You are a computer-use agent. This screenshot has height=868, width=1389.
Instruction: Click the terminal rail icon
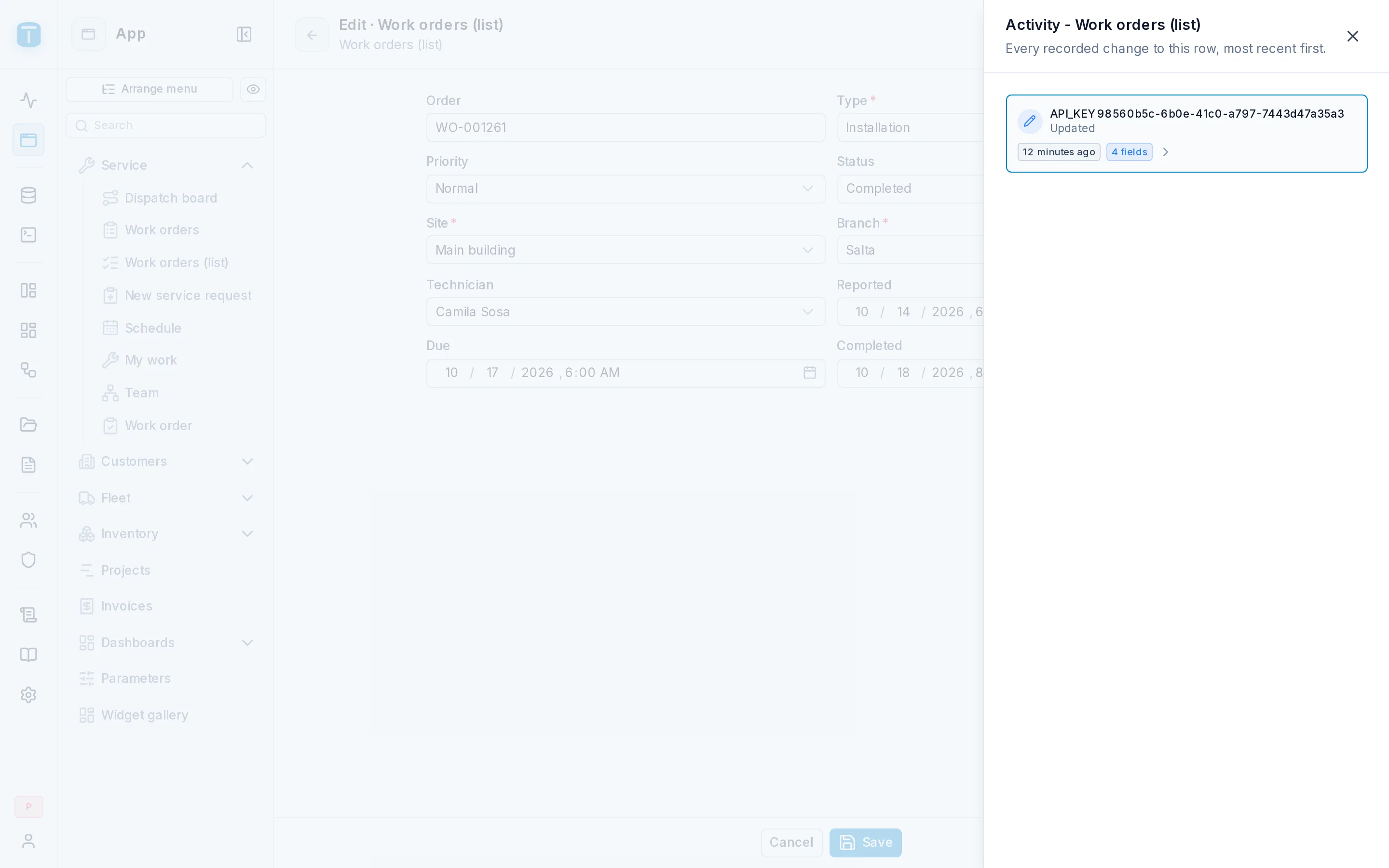pos(28,235)
